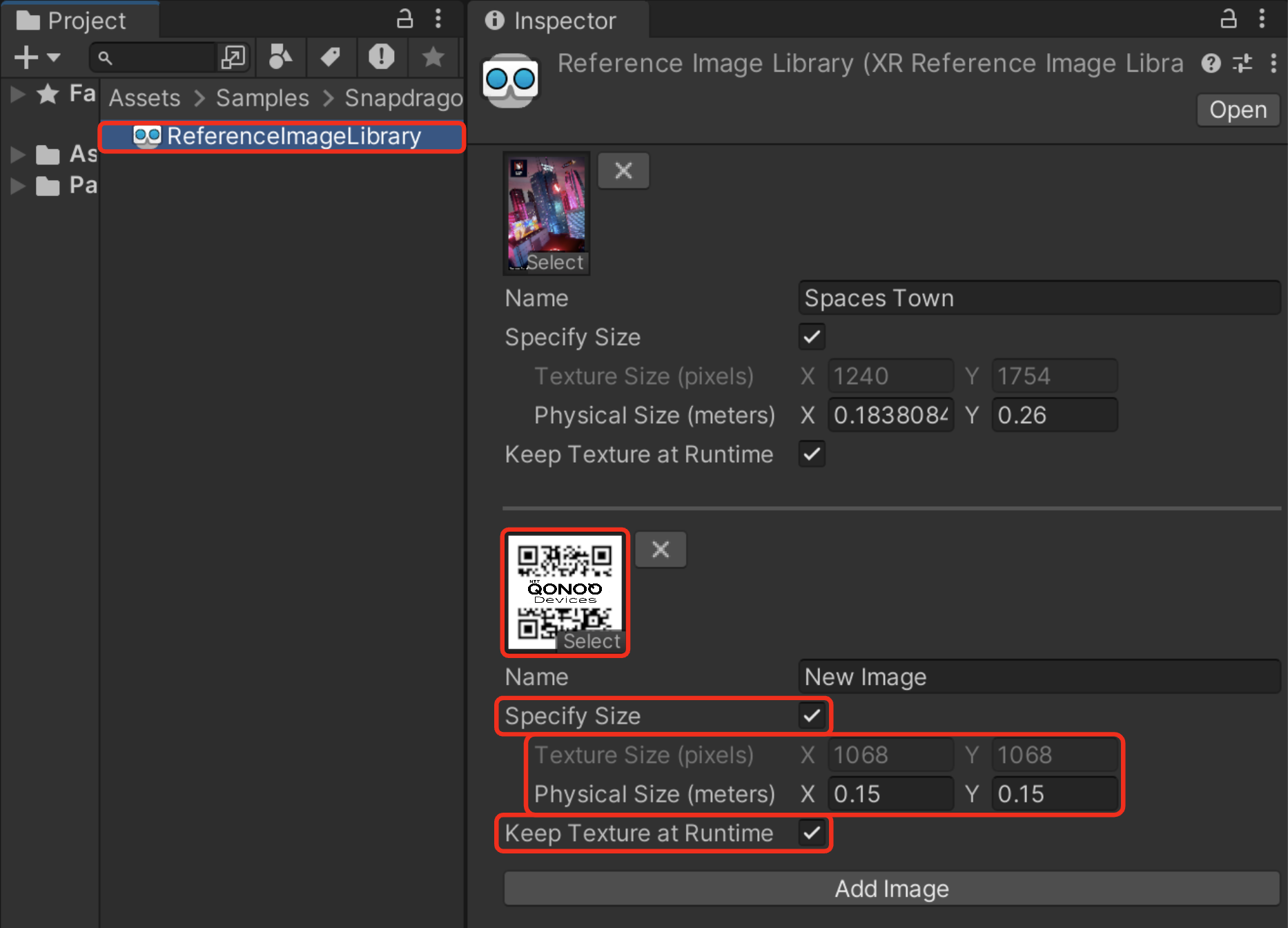Click the Project panel lock icon

pyautogui.click(x=404, y=19)
